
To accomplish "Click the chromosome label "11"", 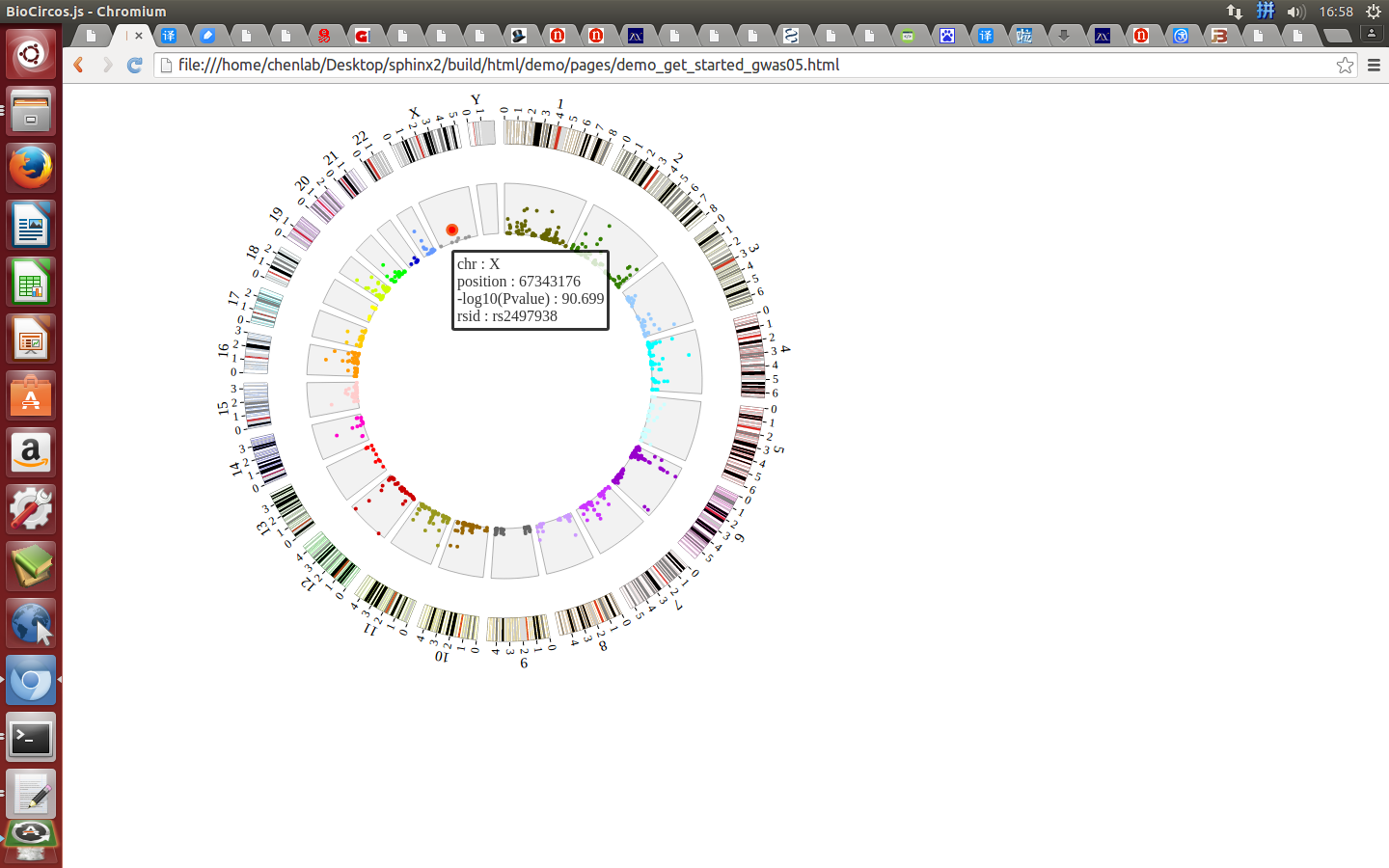I will pyautogui.click(x=370, y=630).
